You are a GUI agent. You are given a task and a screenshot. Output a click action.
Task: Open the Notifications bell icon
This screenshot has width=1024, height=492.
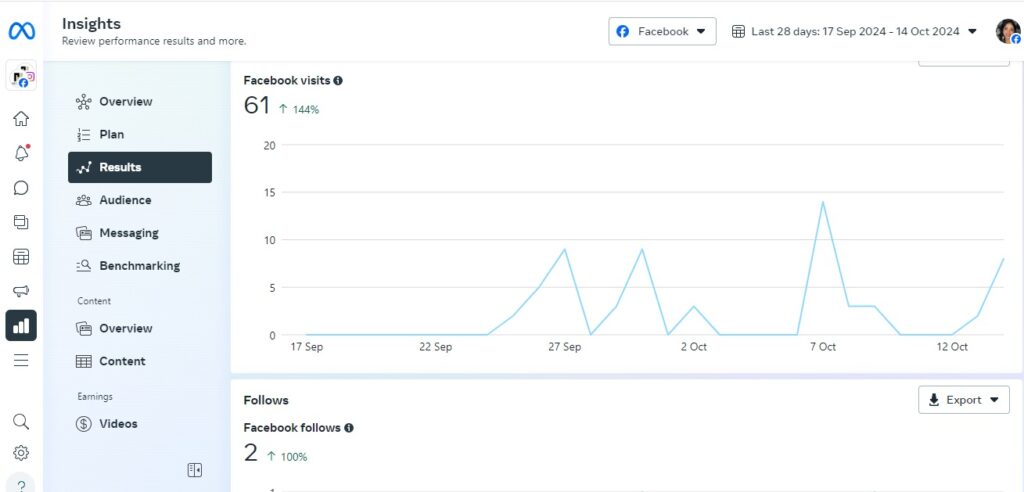coord(21,153)
